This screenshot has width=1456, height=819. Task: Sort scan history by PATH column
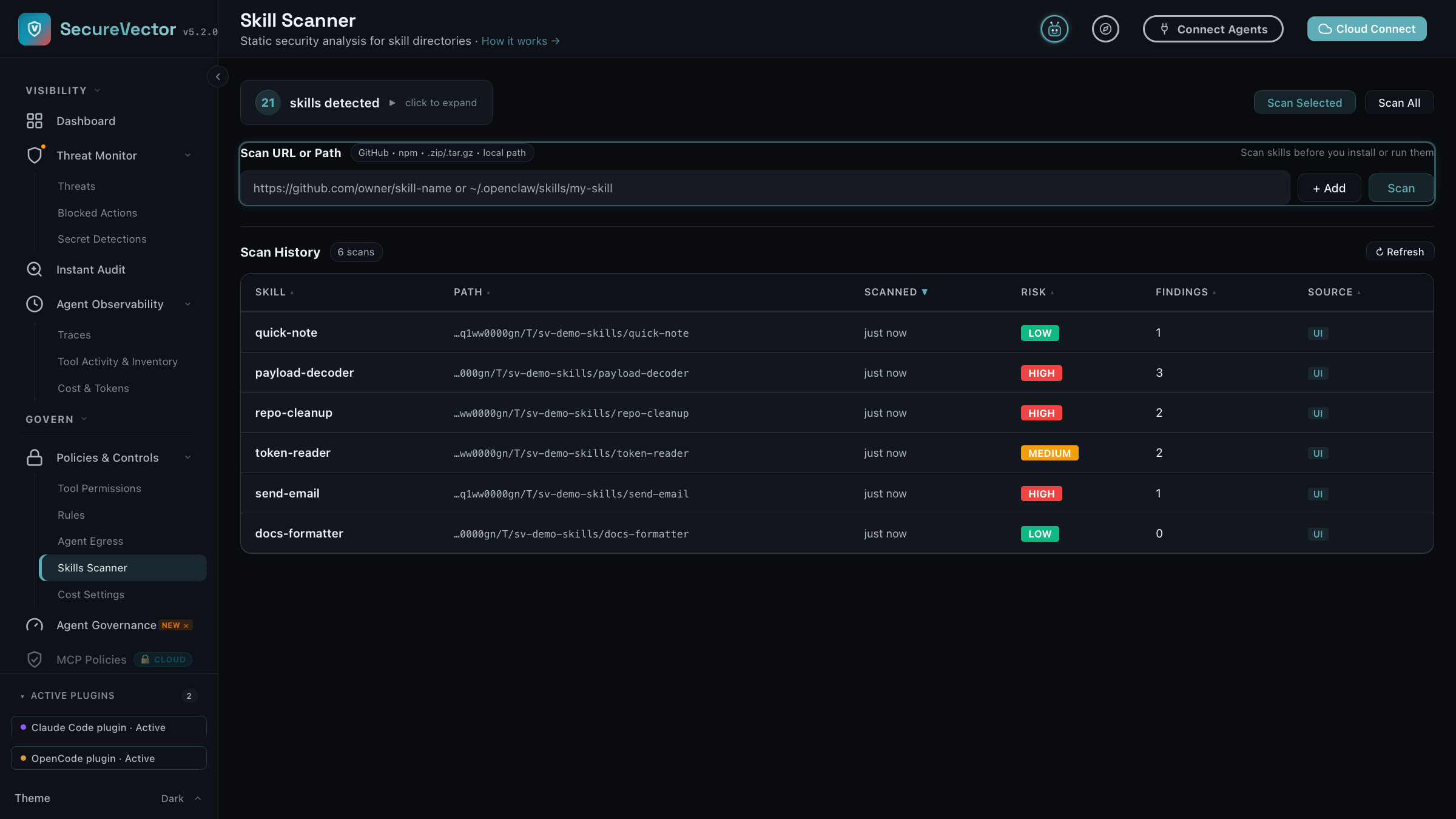(472, 292)
